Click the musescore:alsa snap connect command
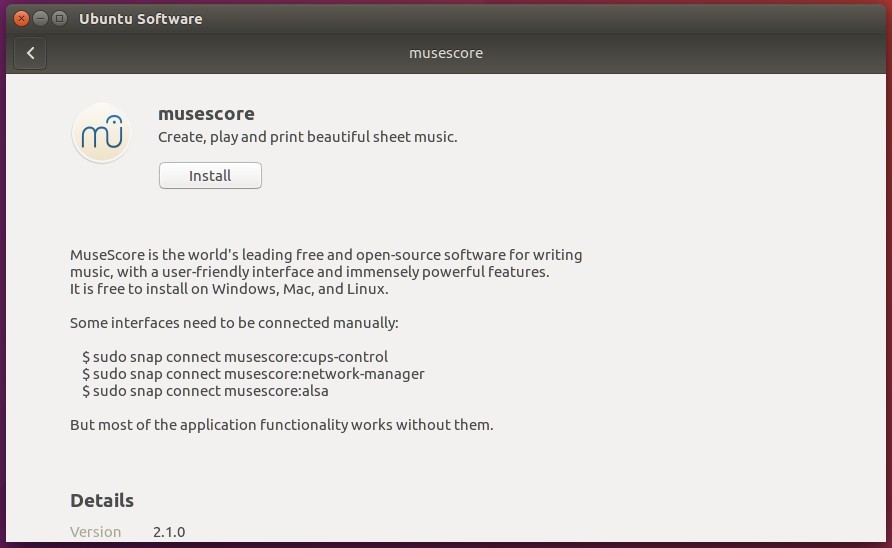The height and width of the screenshot is (548, 892). coord(205,391)
